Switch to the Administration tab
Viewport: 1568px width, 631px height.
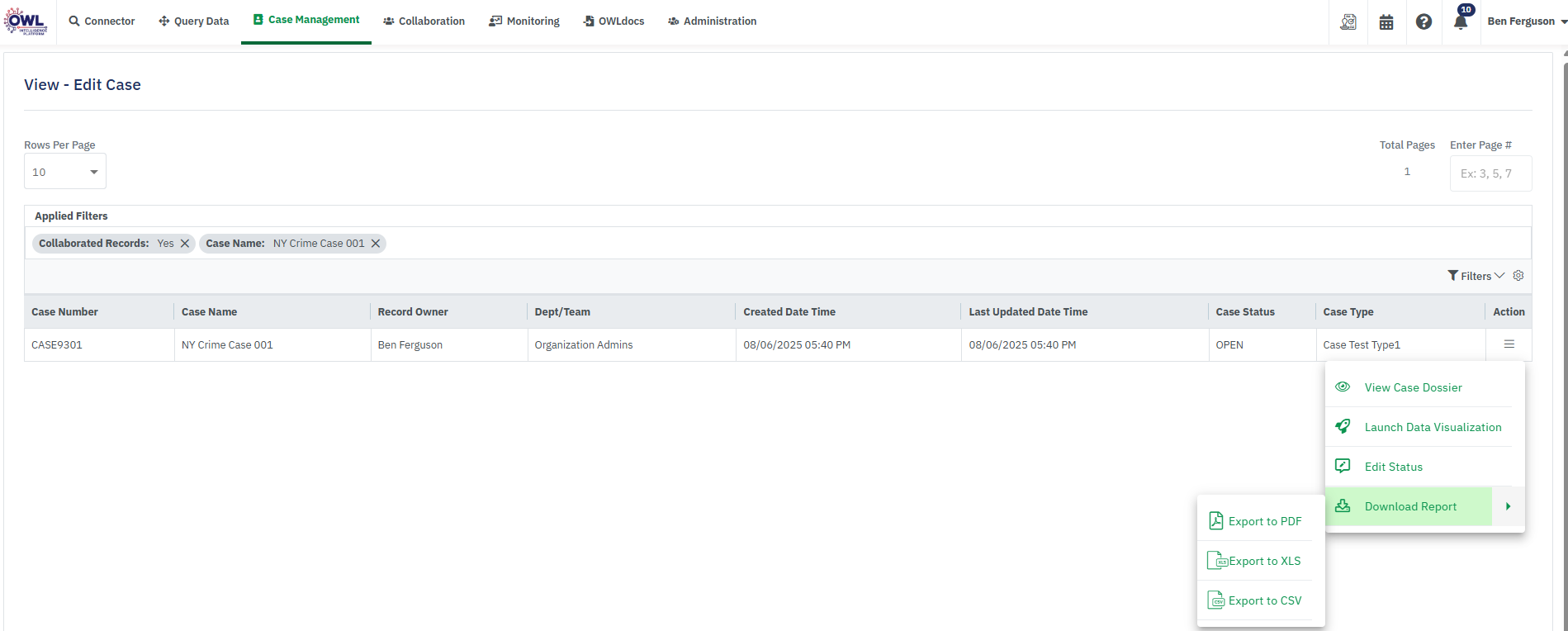pos(712,21)
